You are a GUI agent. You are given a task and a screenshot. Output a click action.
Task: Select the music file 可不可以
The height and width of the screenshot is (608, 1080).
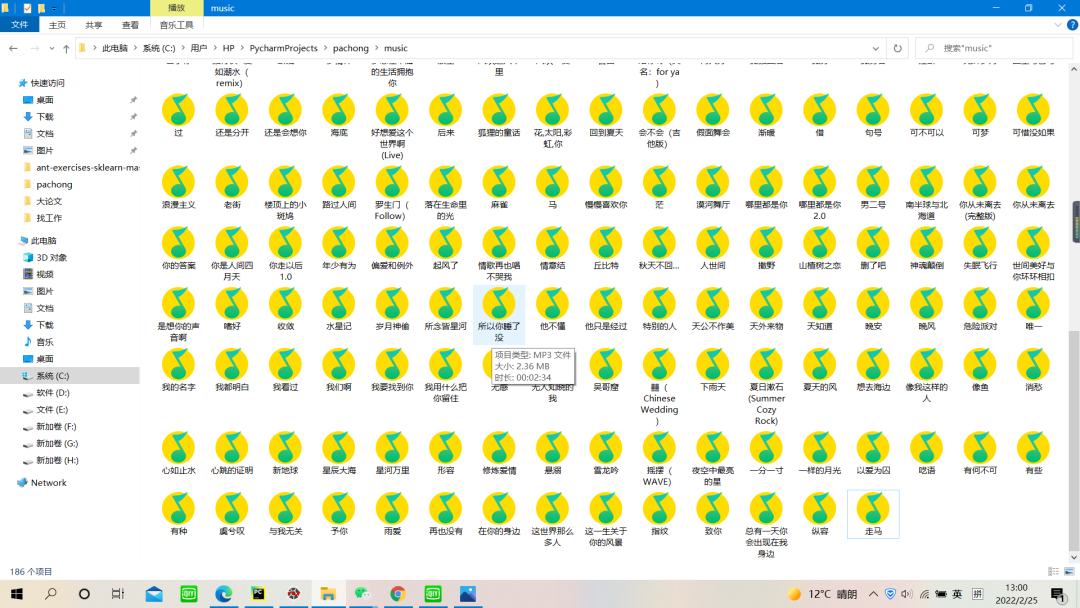(x=926, y=115)
